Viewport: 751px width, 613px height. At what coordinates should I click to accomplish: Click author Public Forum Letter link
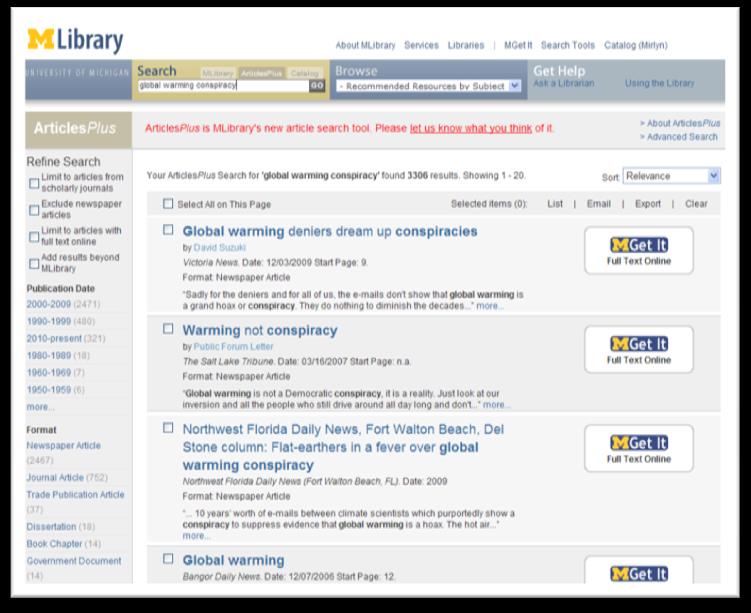[233, 346]
